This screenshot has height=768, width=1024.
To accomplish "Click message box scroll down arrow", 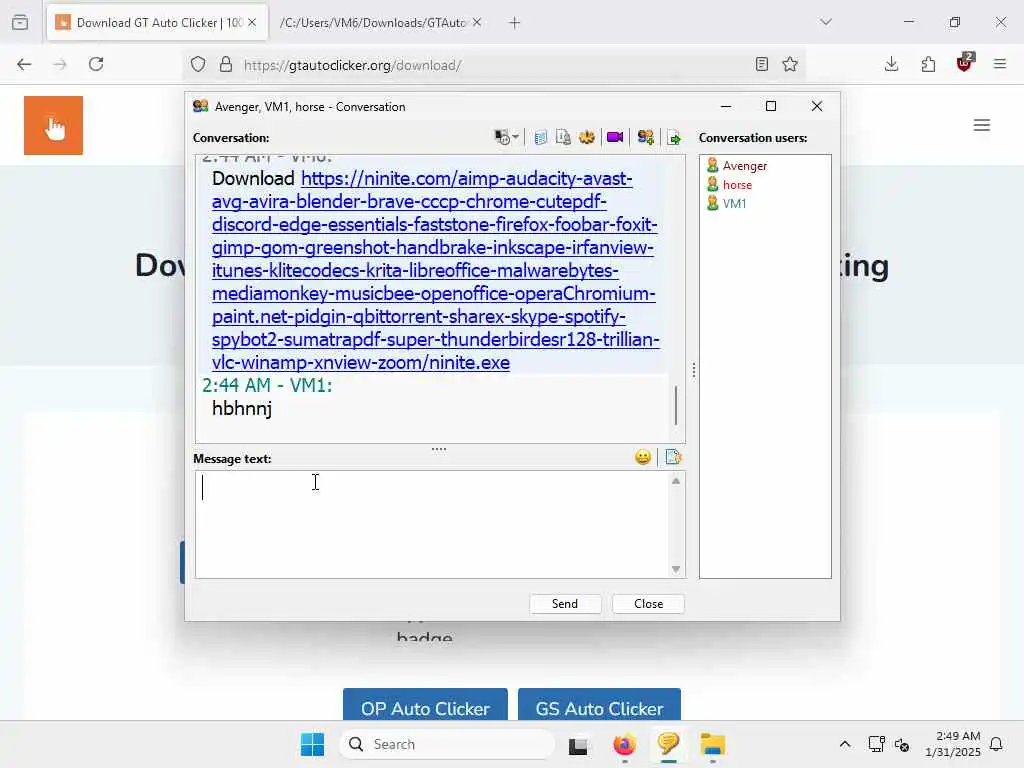I will point(676,569).
